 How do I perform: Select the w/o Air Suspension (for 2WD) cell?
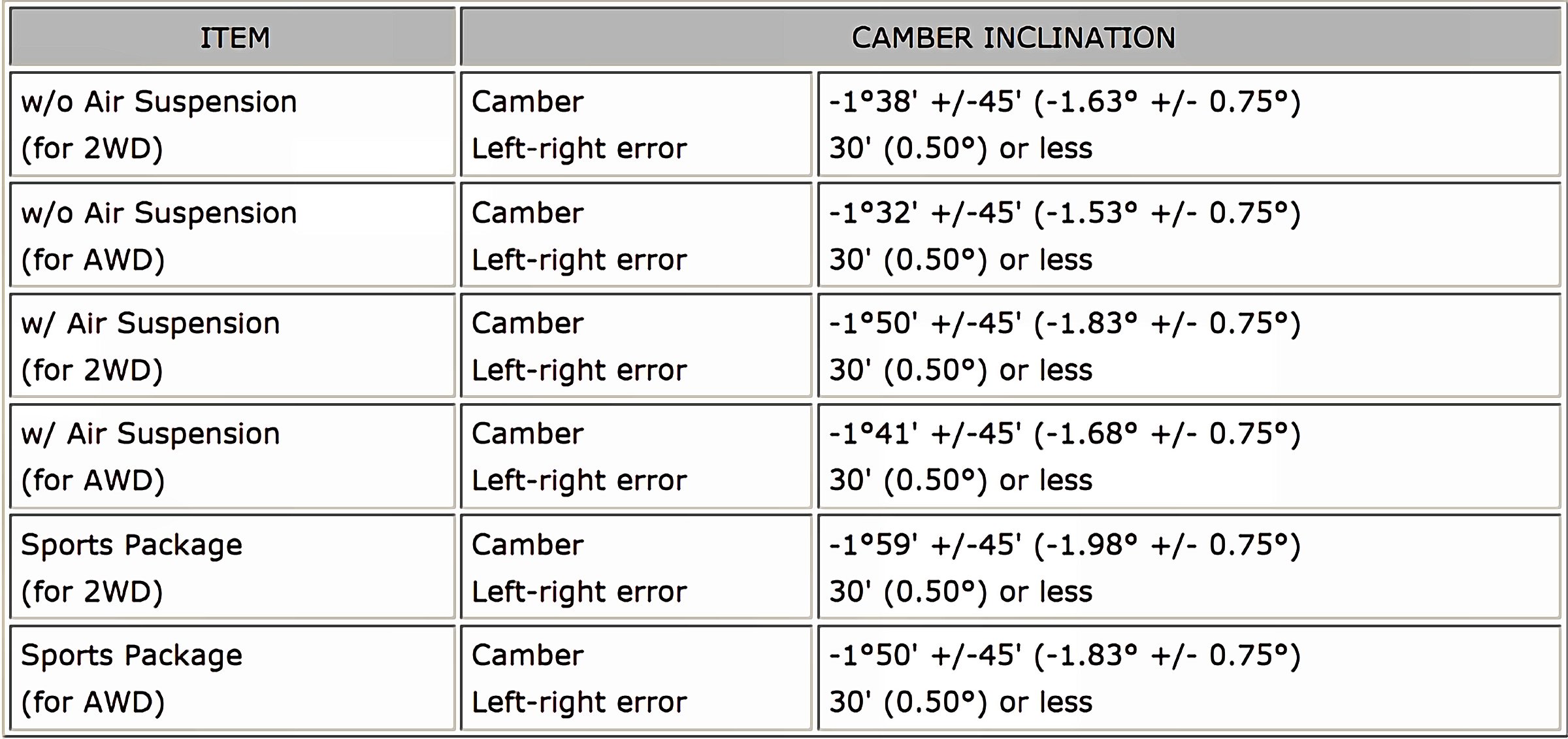[x=232, y=125]
